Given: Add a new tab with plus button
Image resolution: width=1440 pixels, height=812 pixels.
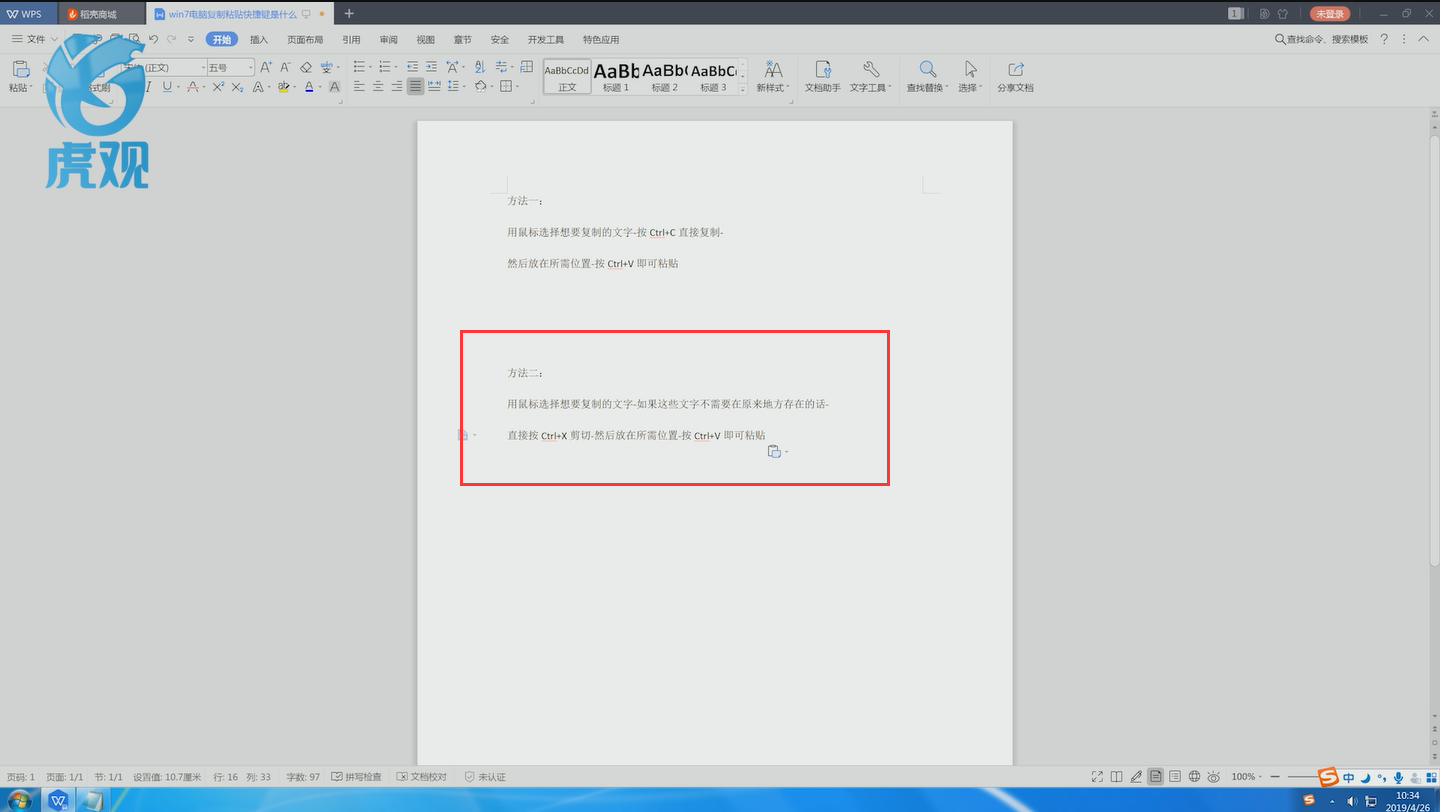Looking at the screenshot, I should (349, 13).
